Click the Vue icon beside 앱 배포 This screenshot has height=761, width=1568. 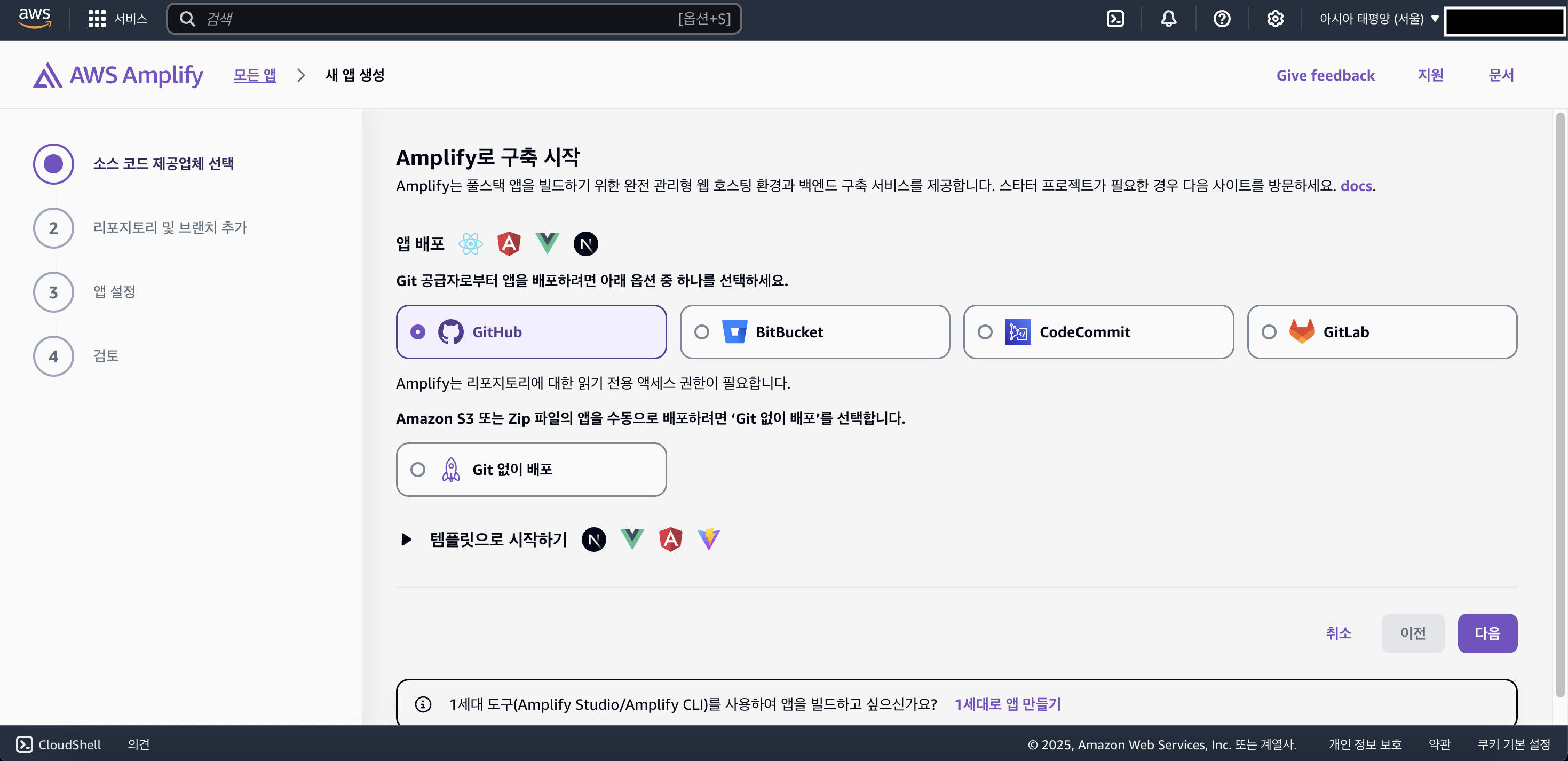coord(547,243)
